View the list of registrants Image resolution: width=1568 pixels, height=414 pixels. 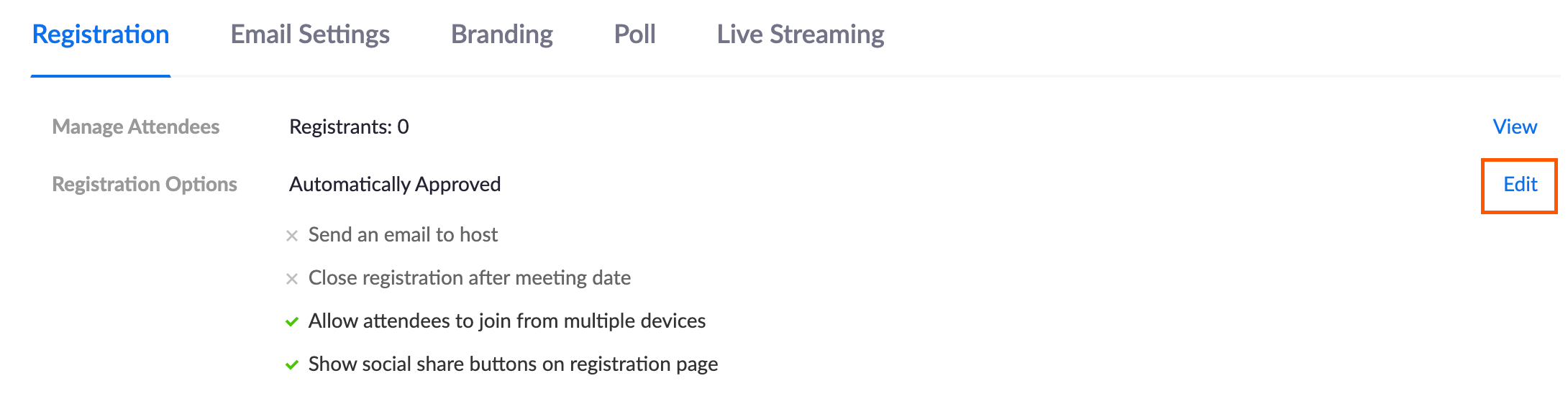1514,127
